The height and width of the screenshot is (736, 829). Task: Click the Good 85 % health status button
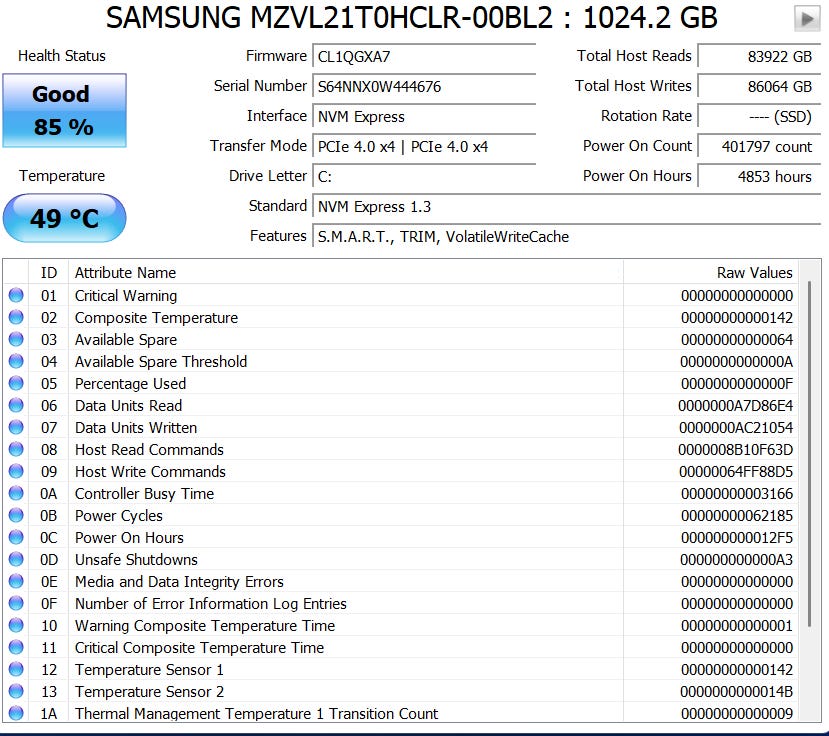point(65,111)
